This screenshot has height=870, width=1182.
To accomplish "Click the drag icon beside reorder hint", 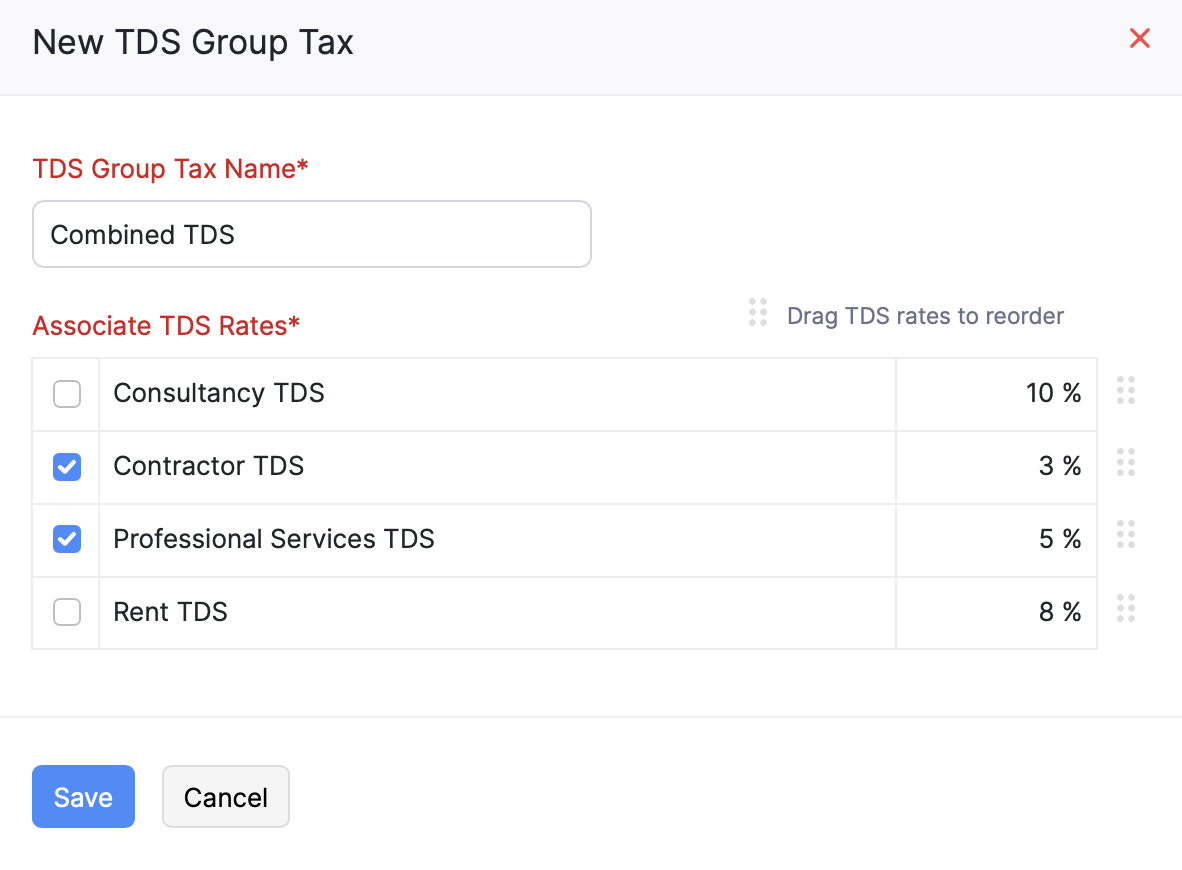I will click(758, 312).
